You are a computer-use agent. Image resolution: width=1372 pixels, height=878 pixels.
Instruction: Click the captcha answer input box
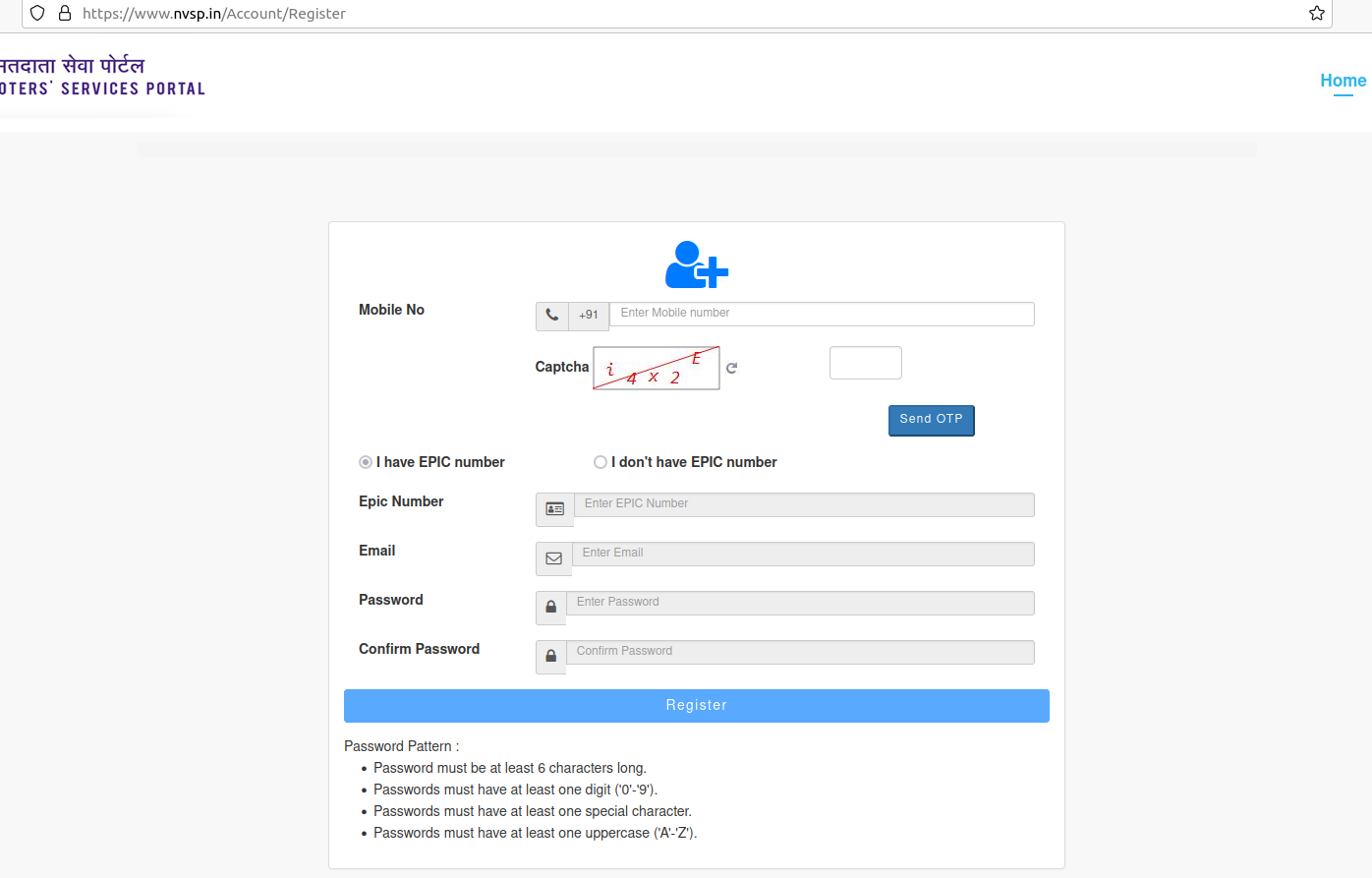[x=865, y=362]
